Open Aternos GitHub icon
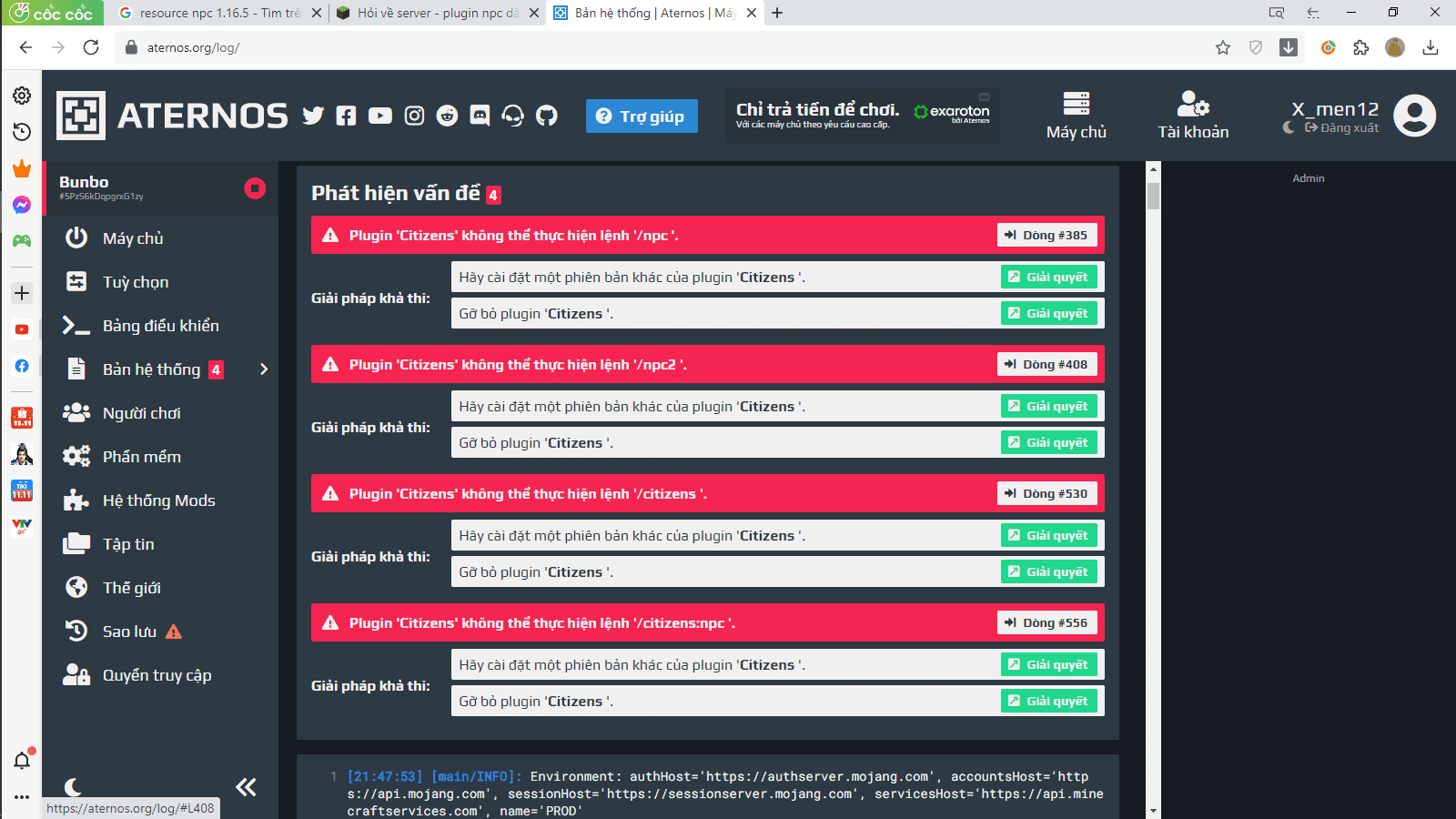The image size is (1456, 819). point(546,116)
